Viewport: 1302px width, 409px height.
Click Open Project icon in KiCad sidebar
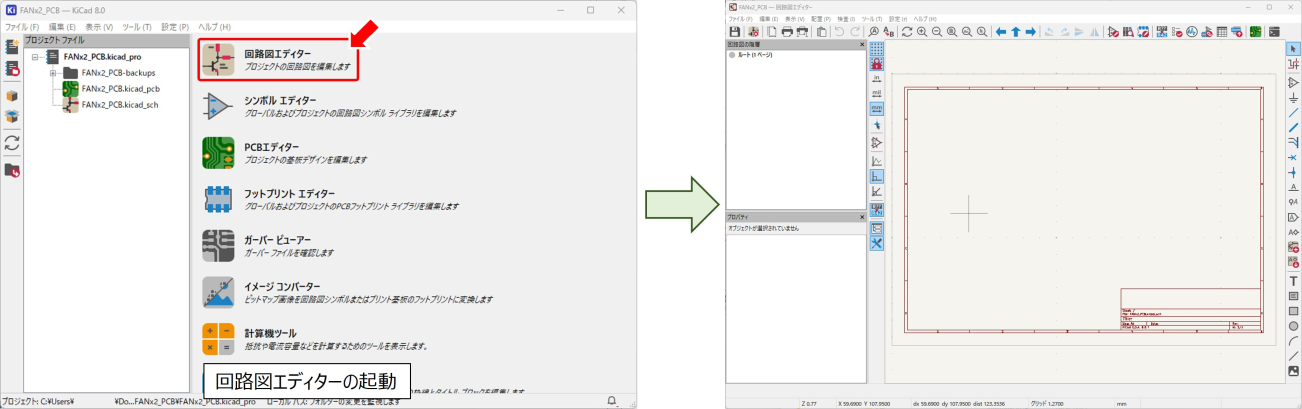(x=12, y=69)
